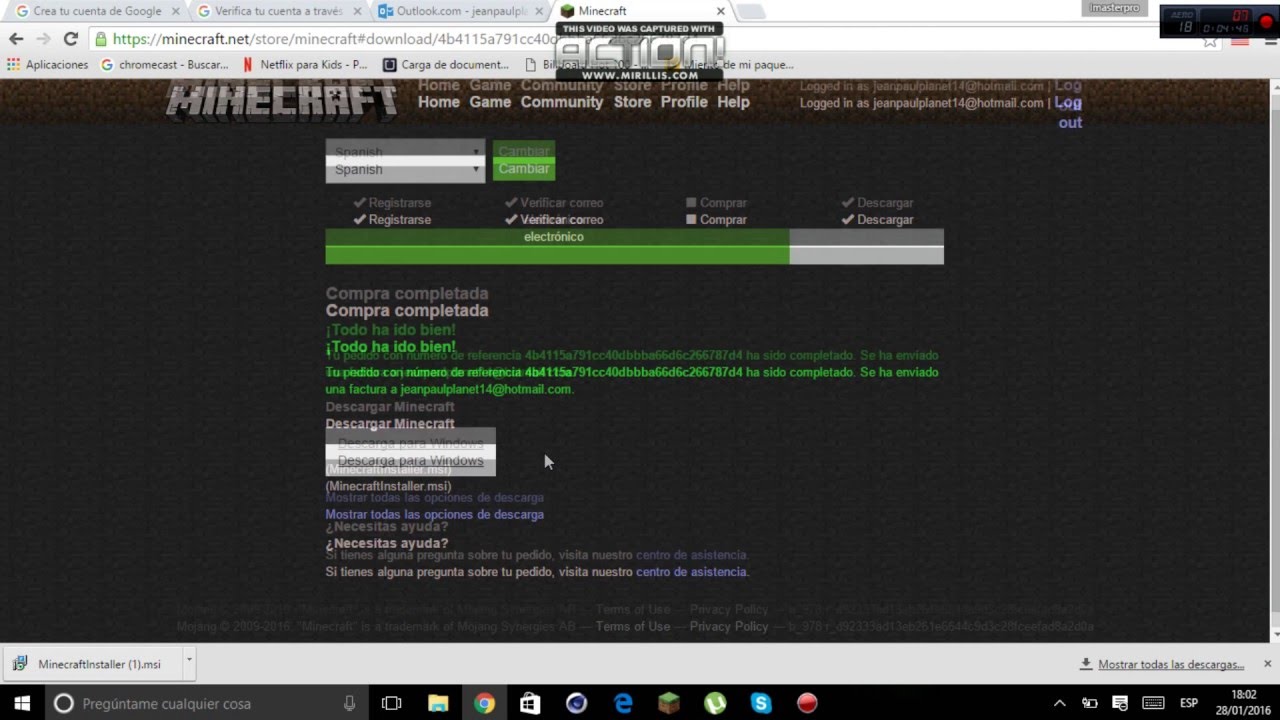Click the Log out link
1280x720 pixels.
click(x=1069, y=112)
